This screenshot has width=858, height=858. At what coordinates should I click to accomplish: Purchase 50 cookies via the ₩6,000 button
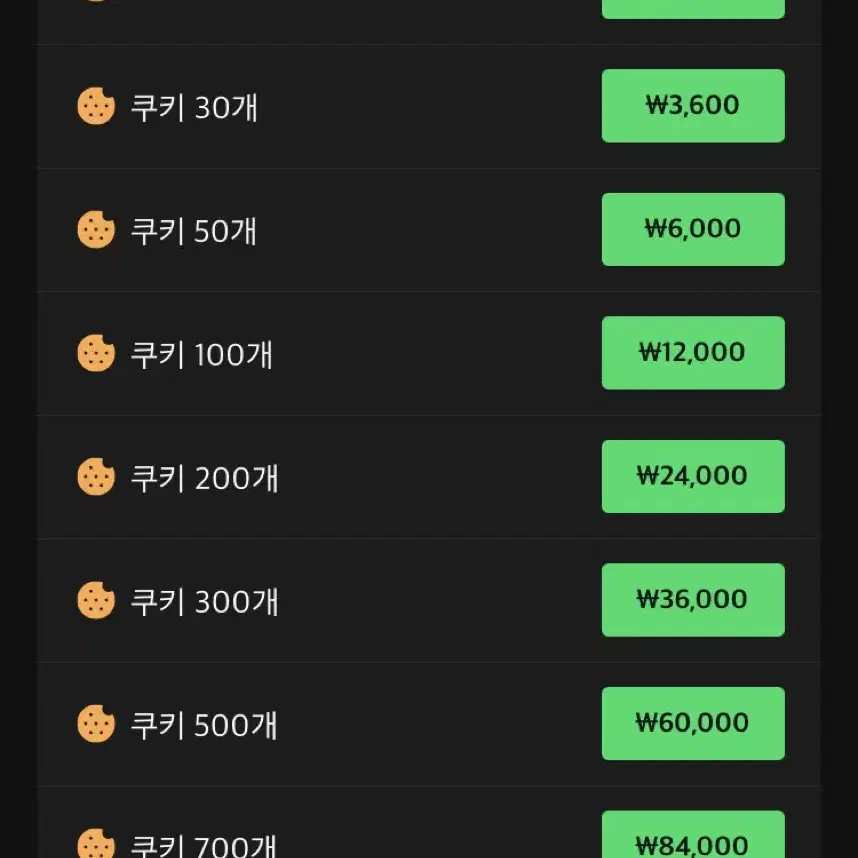click(x=693, y=229)
